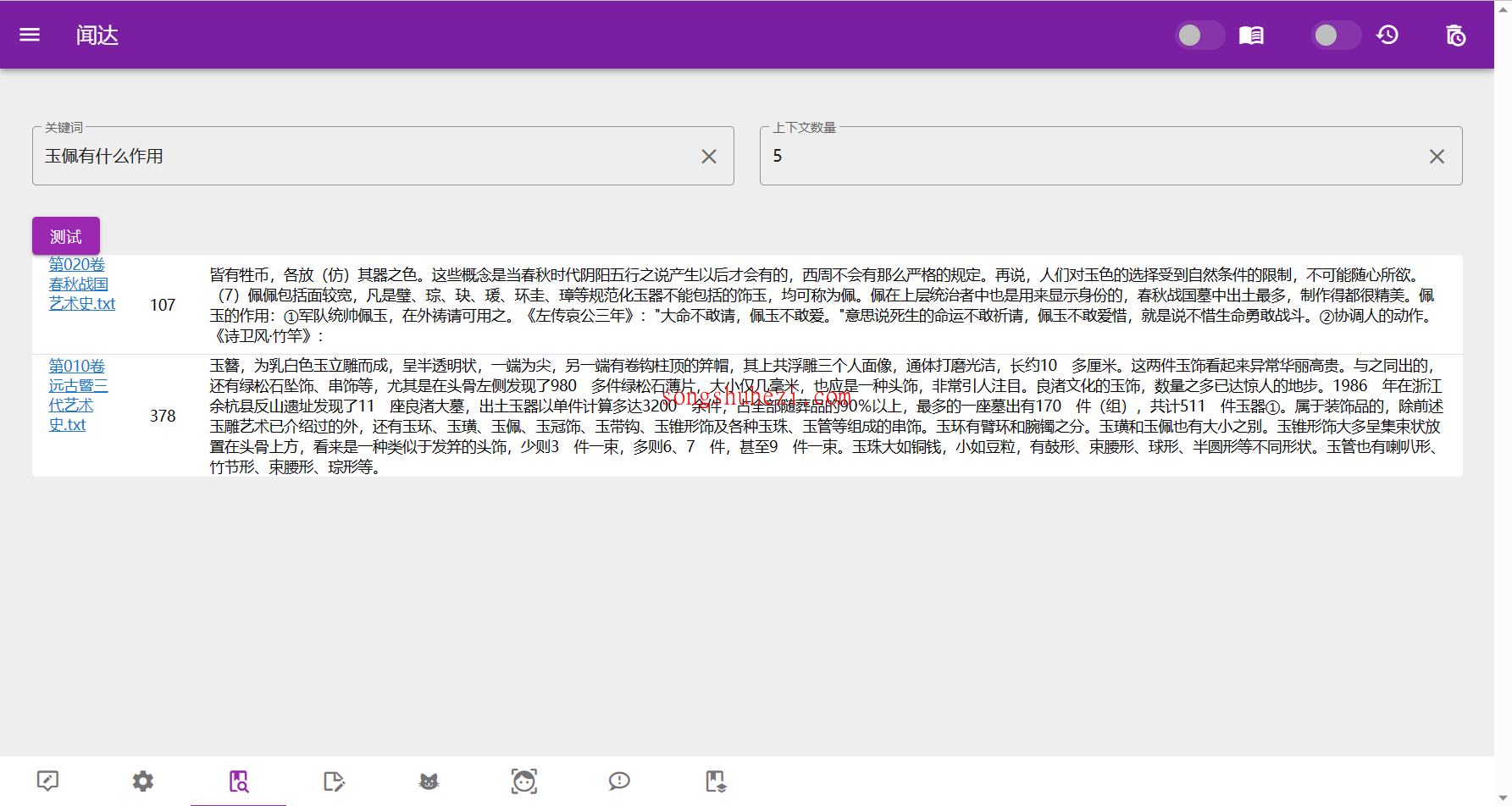Click the open book reading icon

point(1251,35)
